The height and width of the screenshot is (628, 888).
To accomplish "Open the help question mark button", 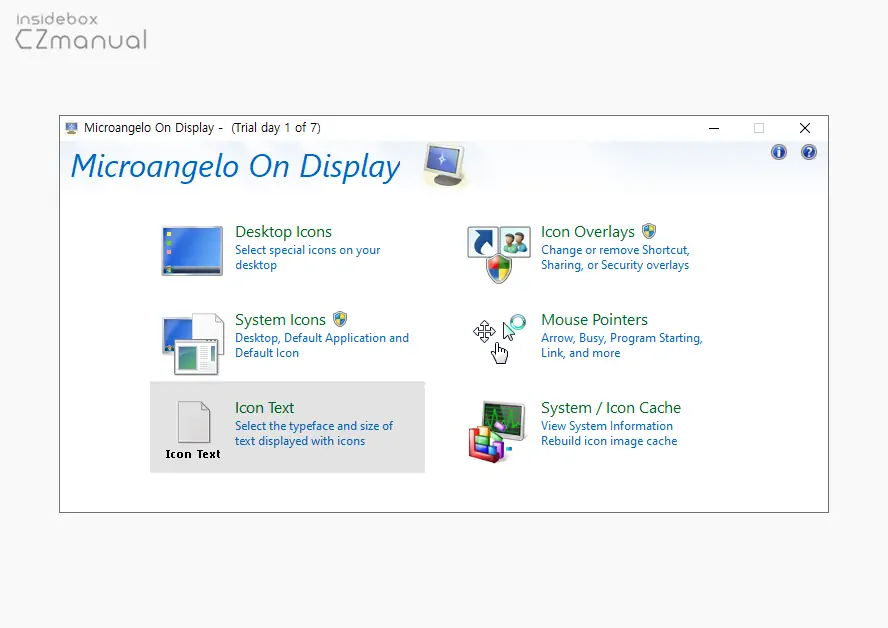I will coord(809,152).
